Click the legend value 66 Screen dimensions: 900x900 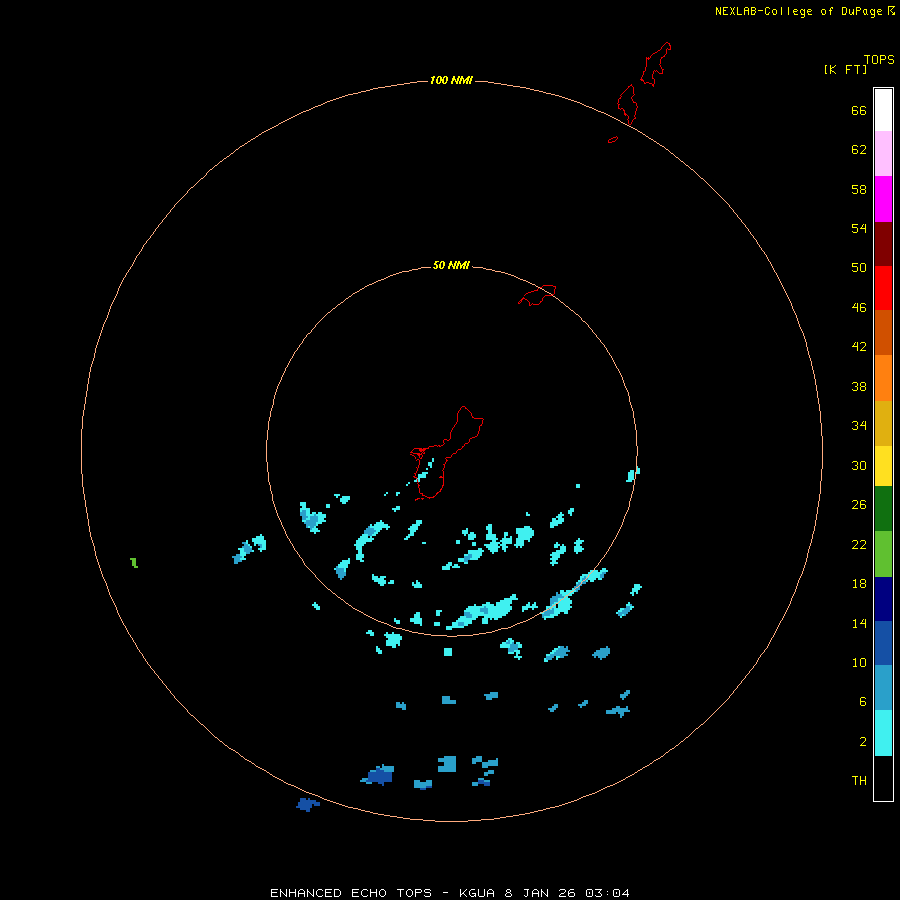coord(859,111)
